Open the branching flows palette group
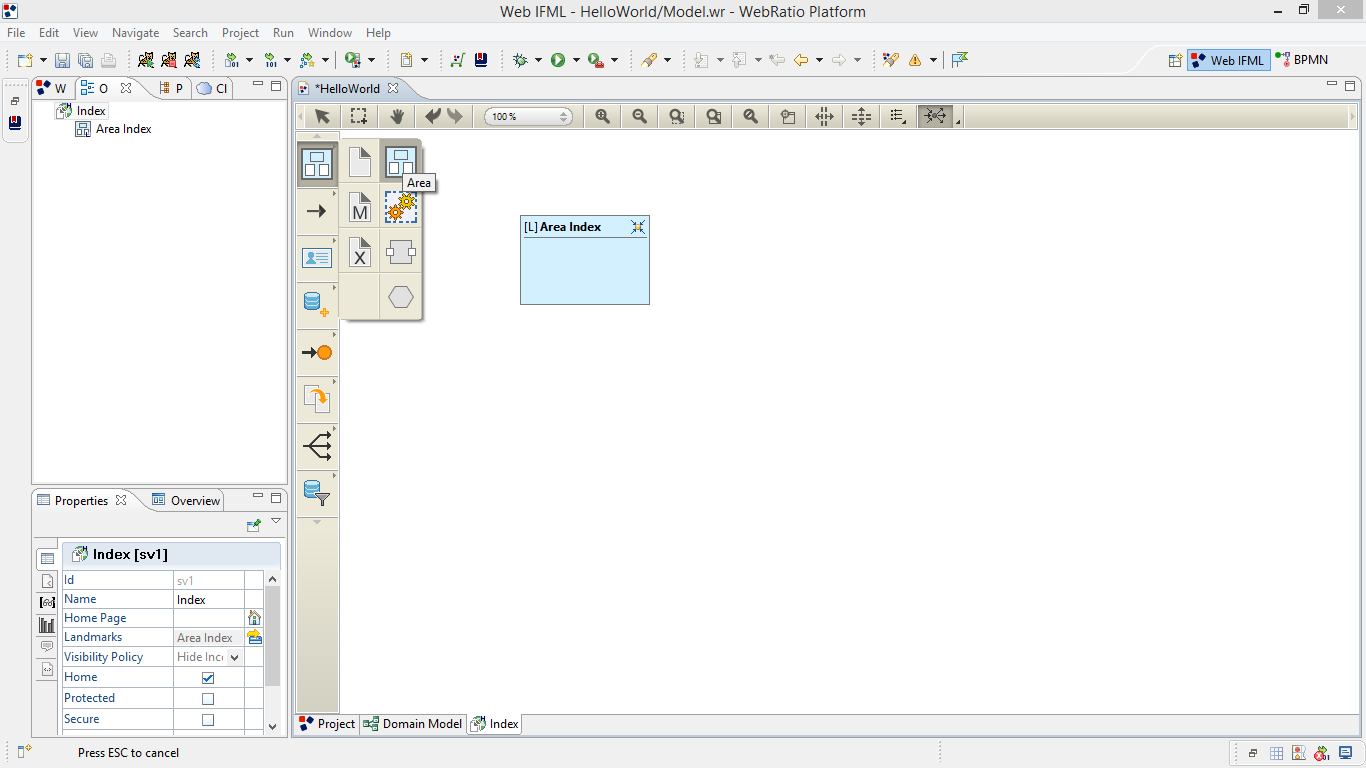This screenshot has width=1366, height=768. (x=317, y=446)
